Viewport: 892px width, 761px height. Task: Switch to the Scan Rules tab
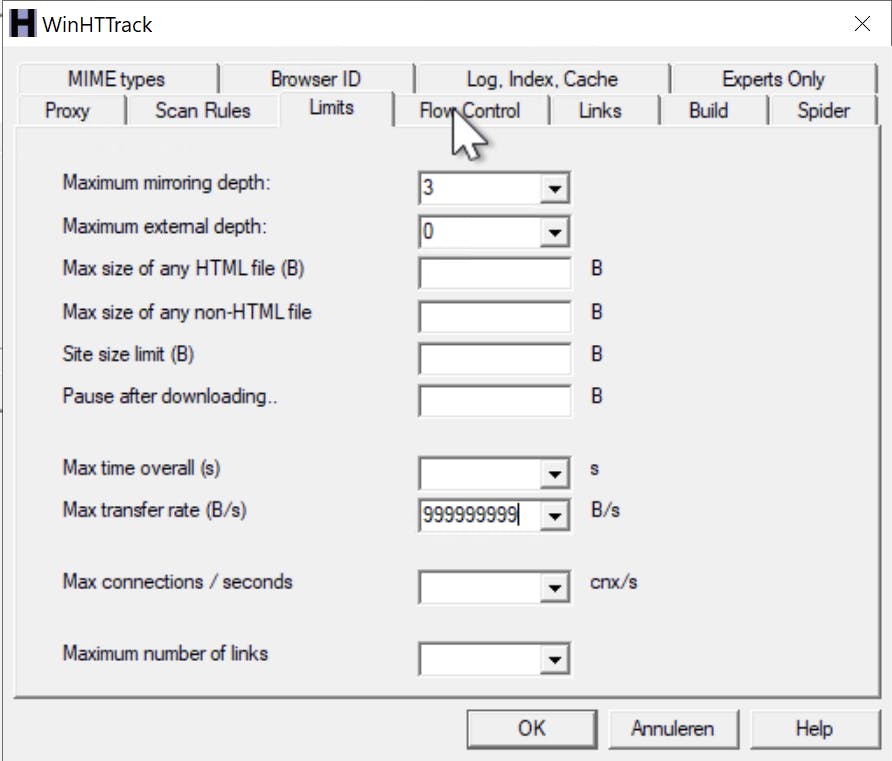(203, 110)
